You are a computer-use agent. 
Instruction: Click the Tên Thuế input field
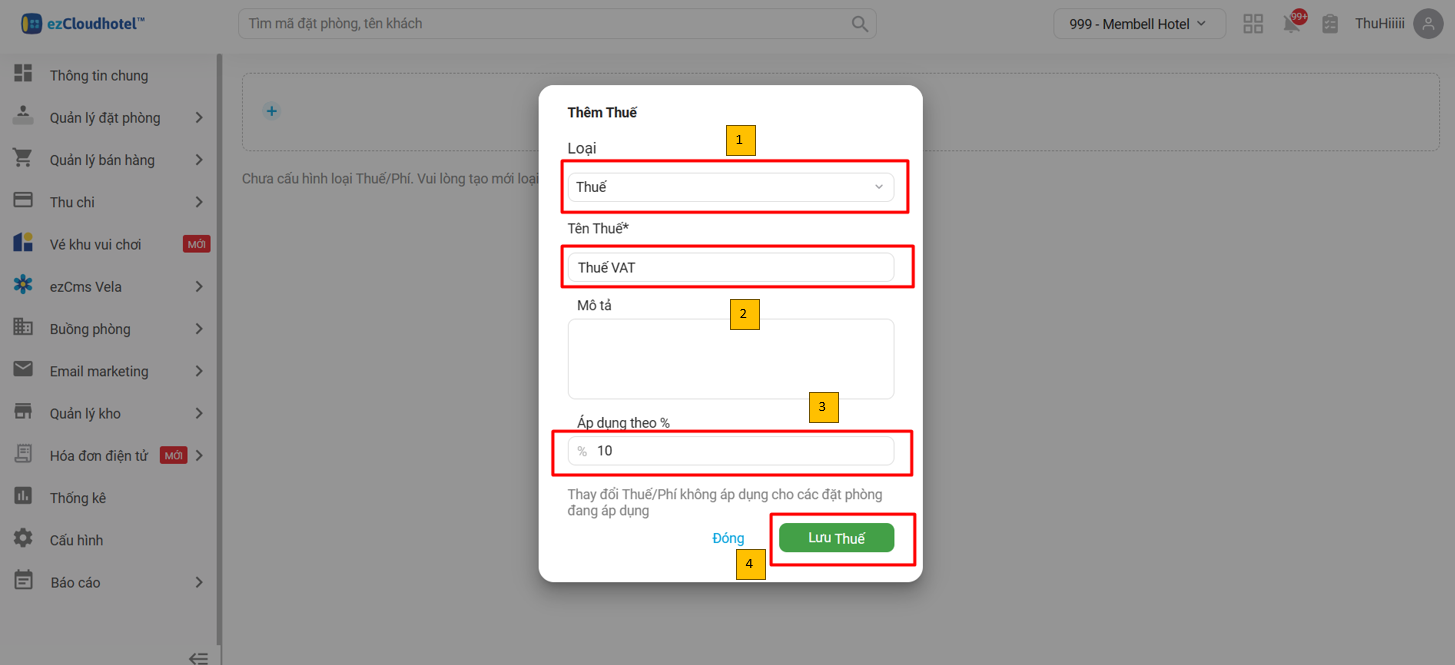tap(730, 267)
